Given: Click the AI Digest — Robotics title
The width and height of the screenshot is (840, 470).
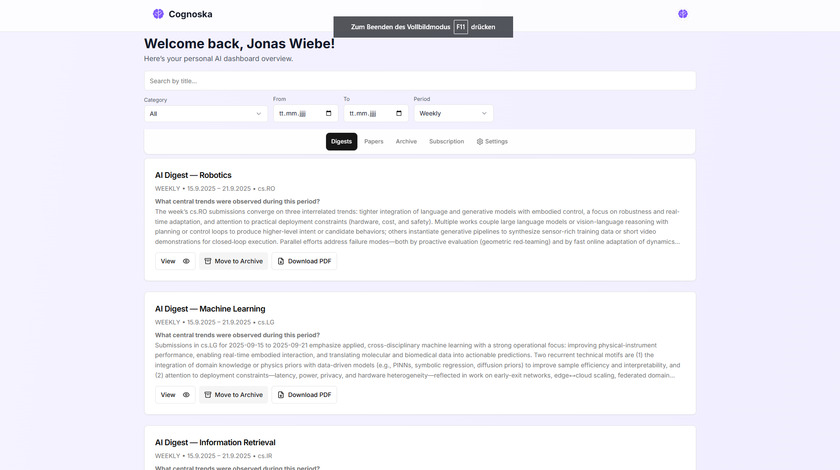Looking at the screenshot, I should point(193,175).
